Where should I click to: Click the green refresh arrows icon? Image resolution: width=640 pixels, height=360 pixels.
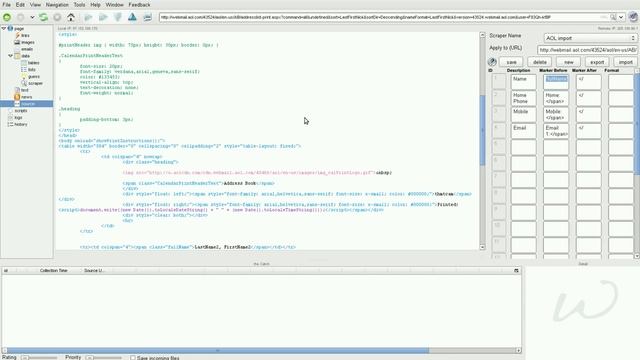click(43, 17)
